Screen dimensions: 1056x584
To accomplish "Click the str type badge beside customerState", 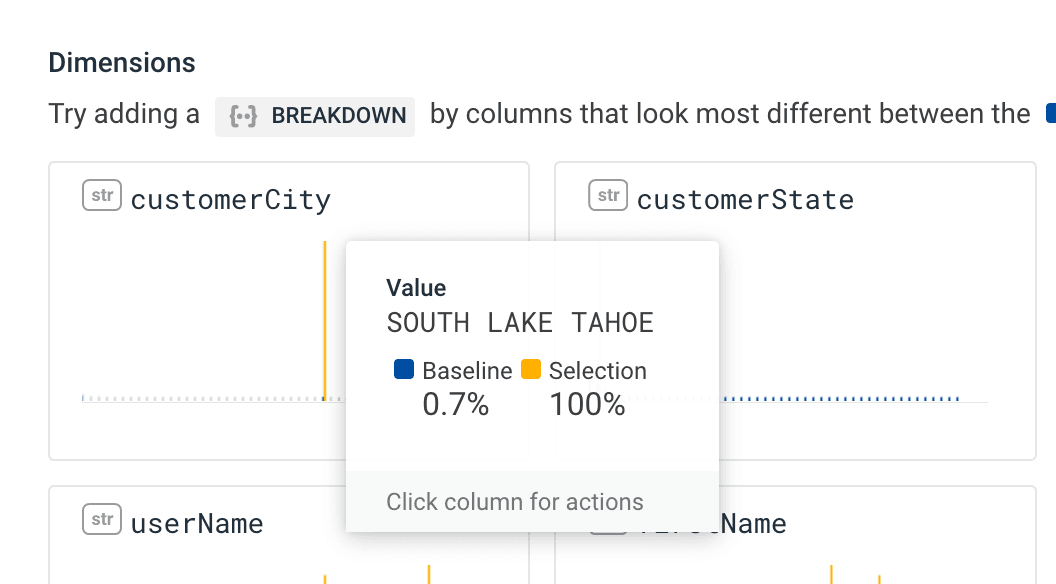I will click(x=608, y=196).
